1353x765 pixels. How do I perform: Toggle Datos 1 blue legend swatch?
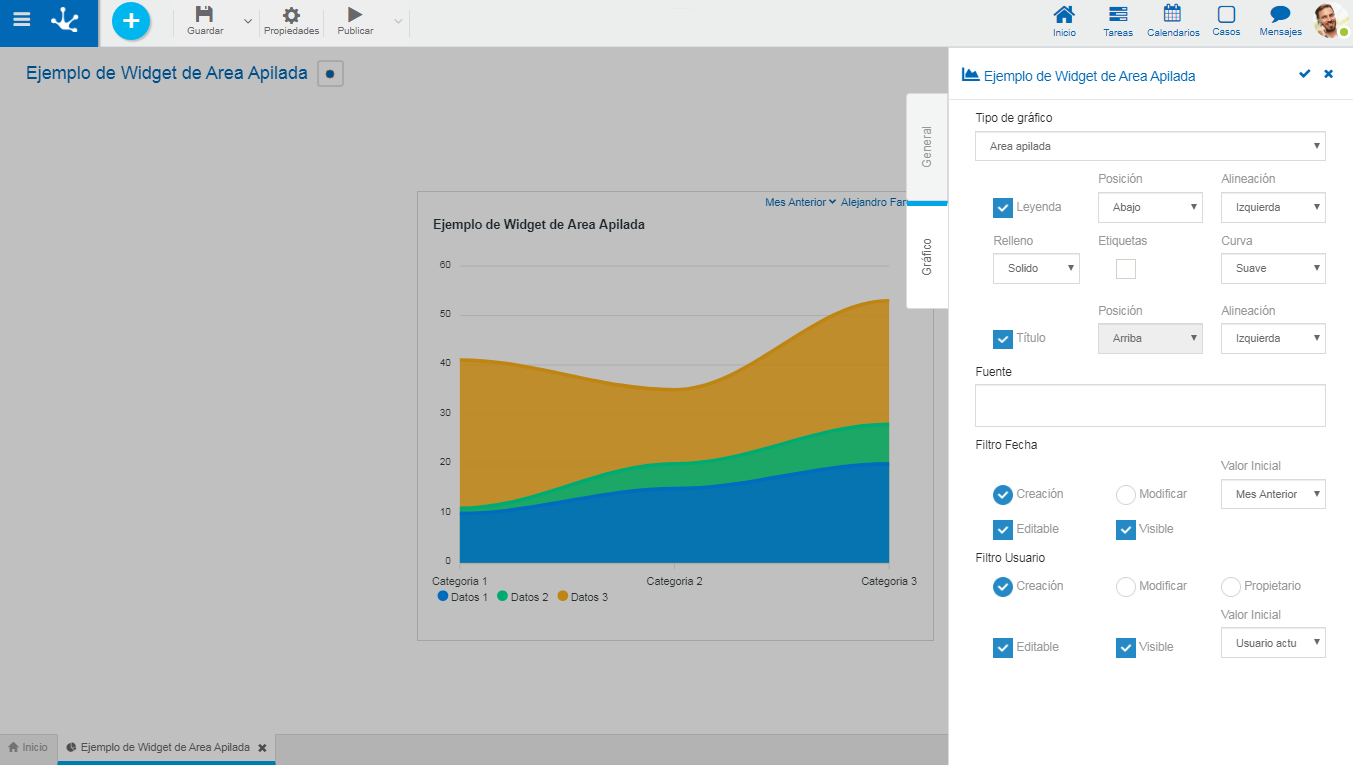[443, 596]
